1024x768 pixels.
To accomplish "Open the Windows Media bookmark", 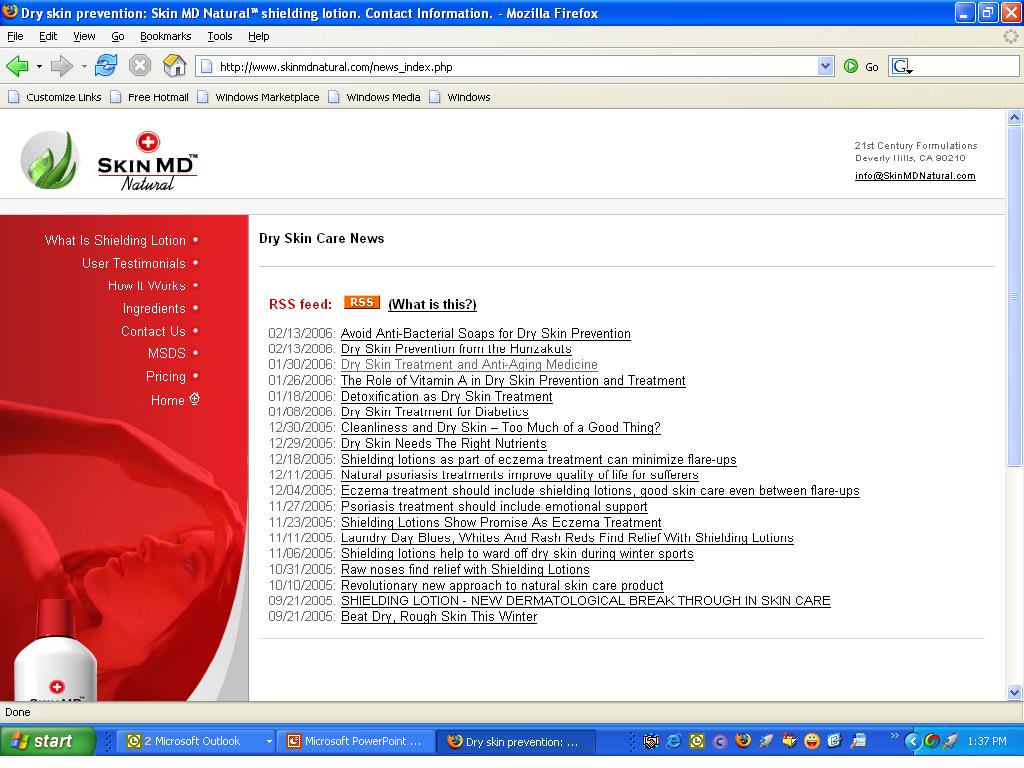I will [x=375, y=97].
